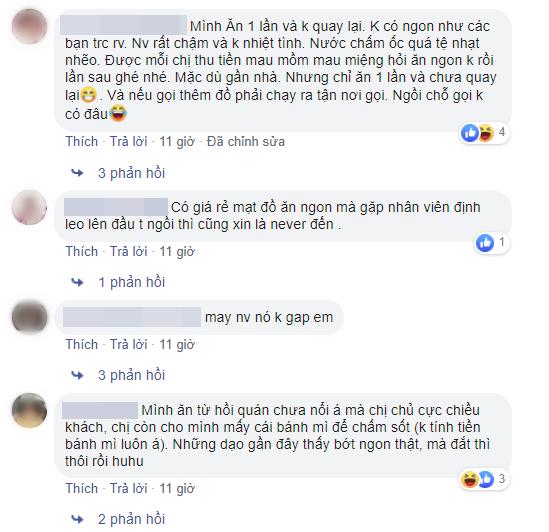This screenshot has width=549, height=532.
Task: Open the last commenter's avatar
Action: tap(29, 410)
